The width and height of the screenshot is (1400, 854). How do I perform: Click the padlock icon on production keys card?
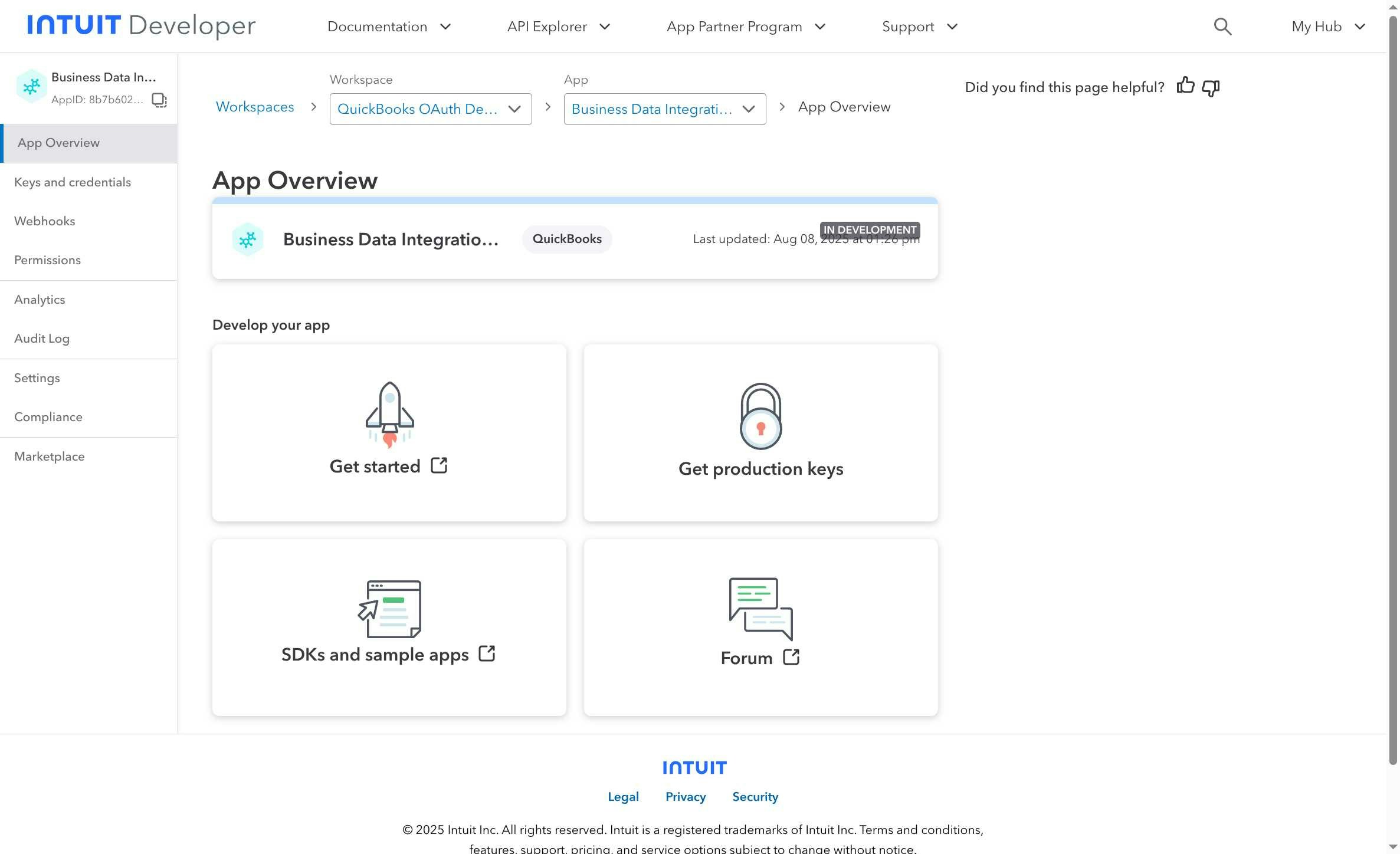pos(761,416)
